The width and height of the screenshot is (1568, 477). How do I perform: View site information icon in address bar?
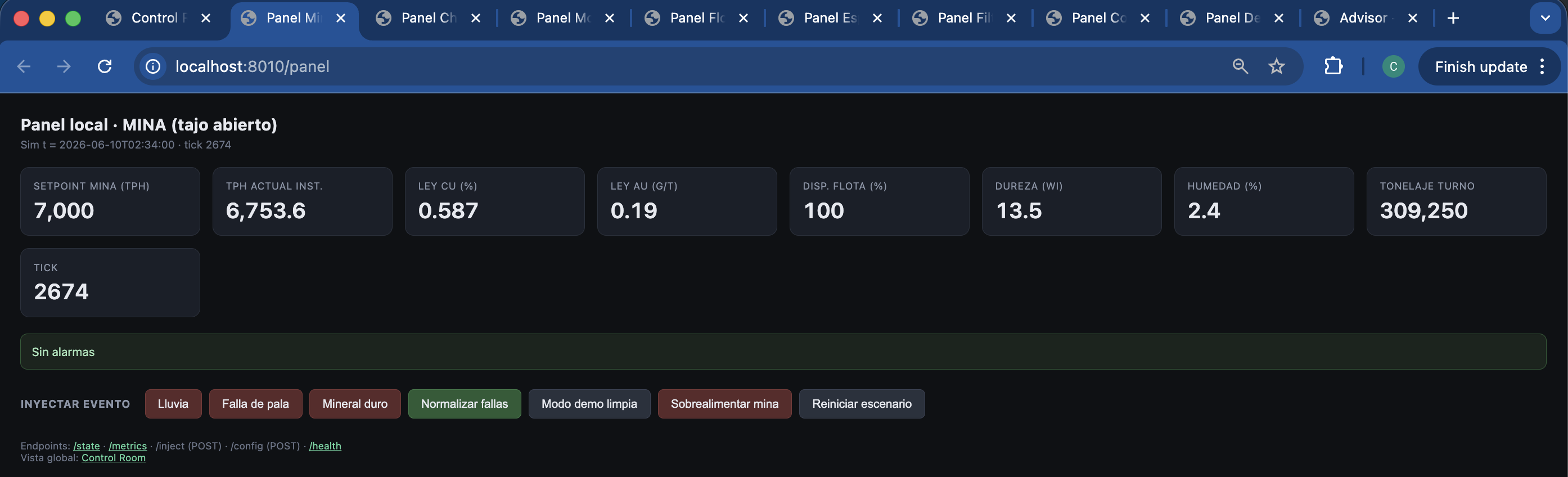(153, 66)
